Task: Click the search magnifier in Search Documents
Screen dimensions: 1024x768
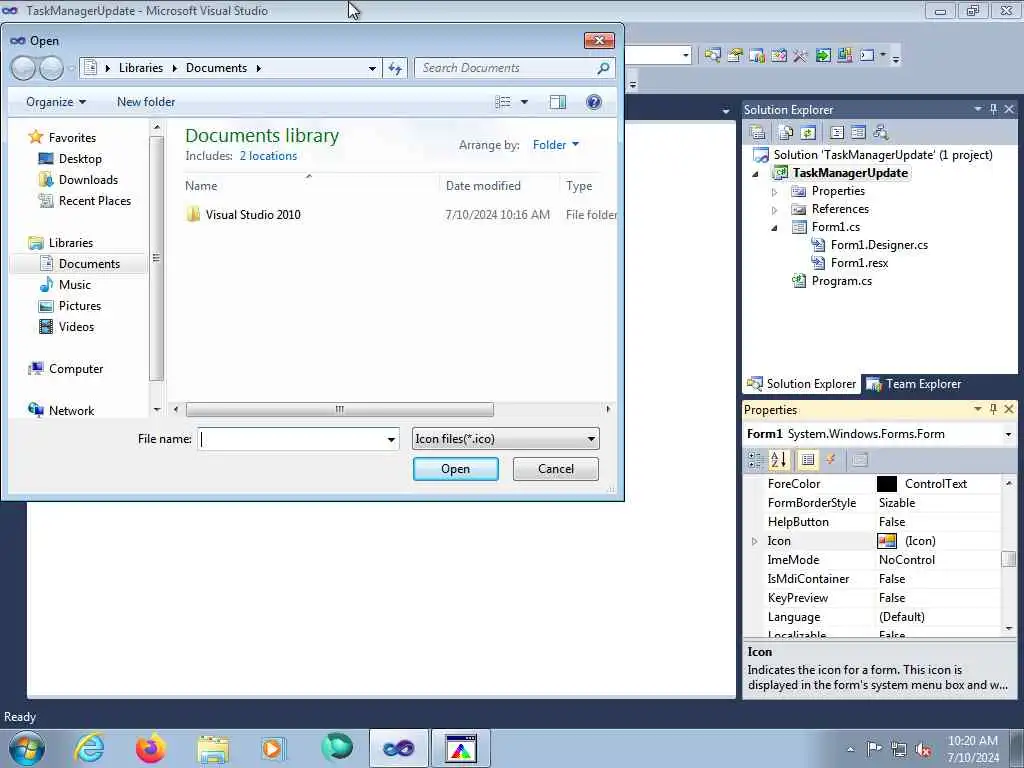Action: pos(603,68)
